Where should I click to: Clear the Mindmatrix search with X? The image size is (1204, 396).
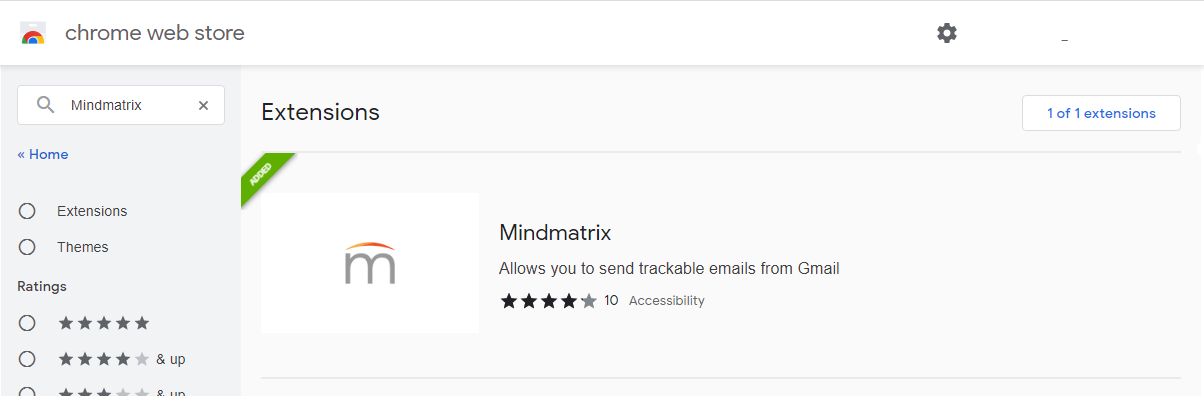(x=203, y=105)
